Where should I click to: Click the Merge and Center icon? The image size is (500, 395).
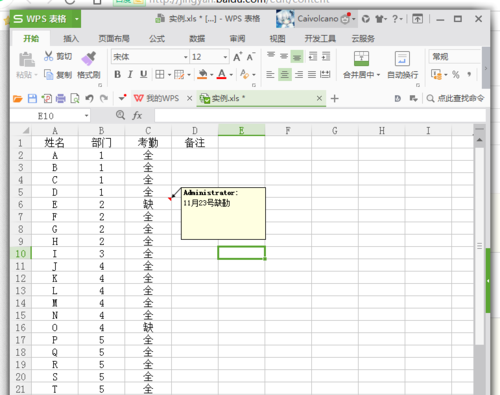coord(361,59)
